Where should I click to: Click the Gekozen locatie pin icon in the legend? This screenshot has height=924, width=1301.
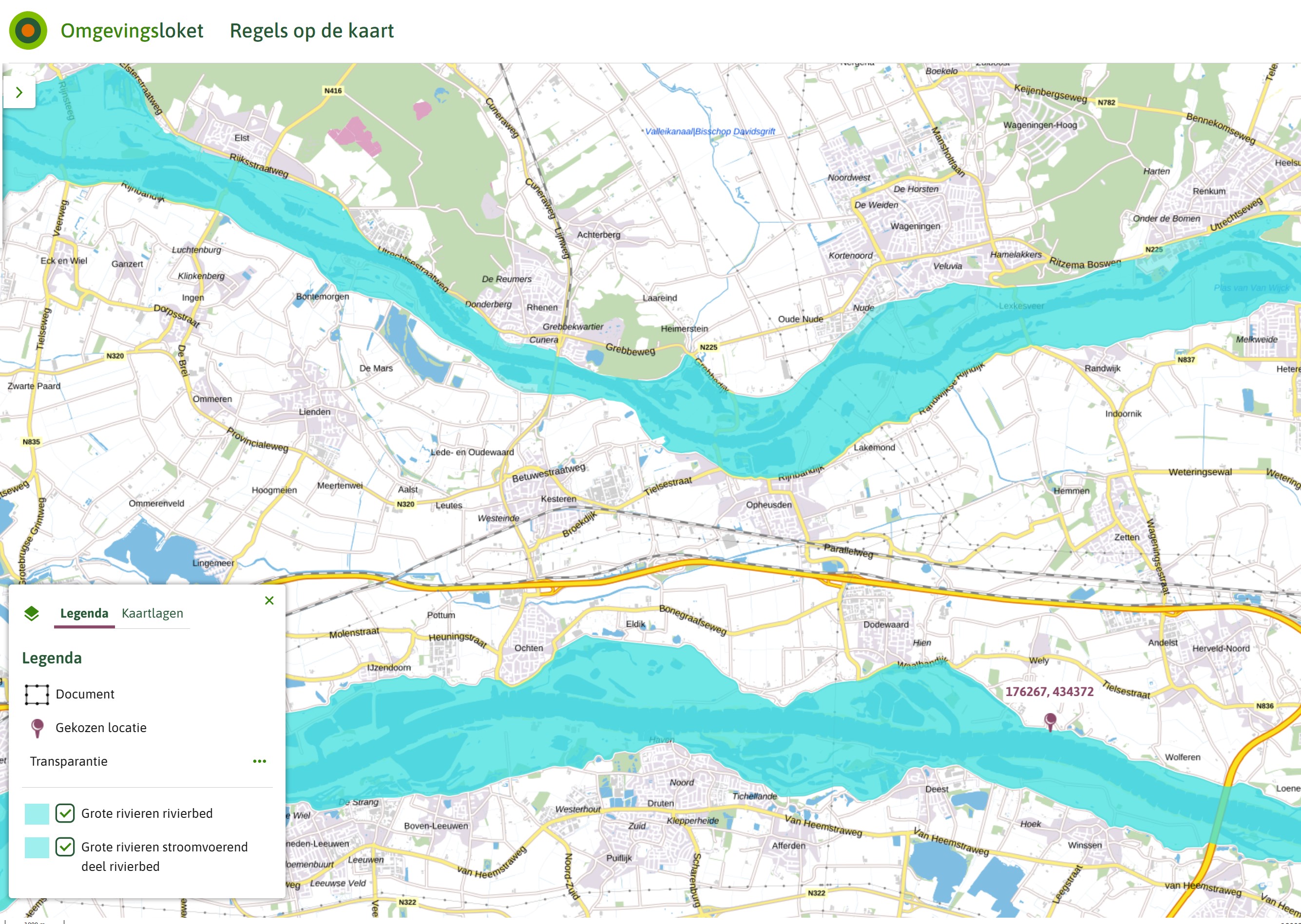37,728
